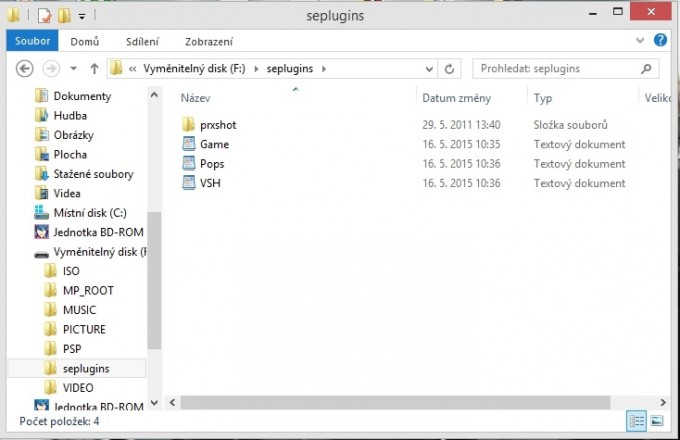Open Obrázky in navigation pane
Screen dimensions: 680x440
(74, 135)
